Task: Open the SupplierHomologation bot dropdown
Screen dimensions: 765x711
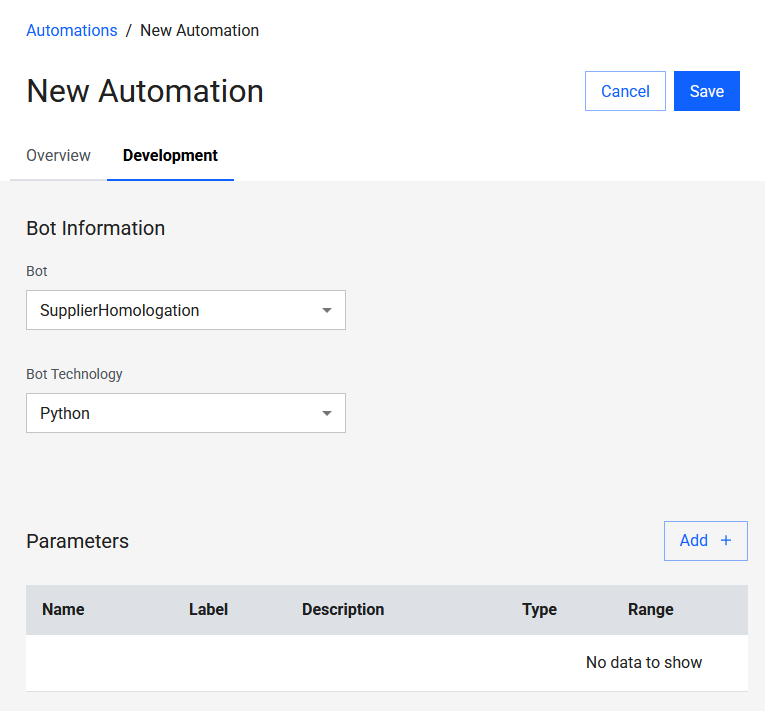Action: coord(170,310)
